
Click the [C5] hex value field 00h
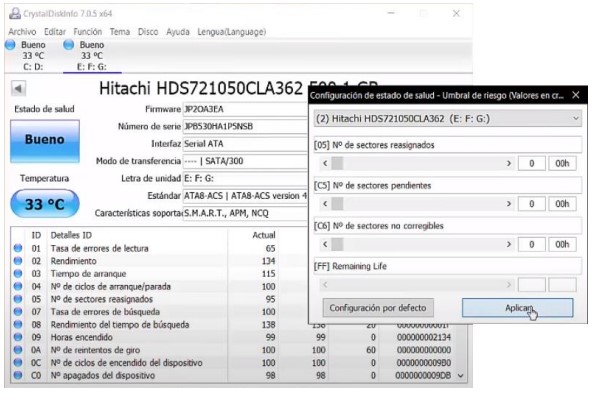pyautogui.click(x=562, y=204)
